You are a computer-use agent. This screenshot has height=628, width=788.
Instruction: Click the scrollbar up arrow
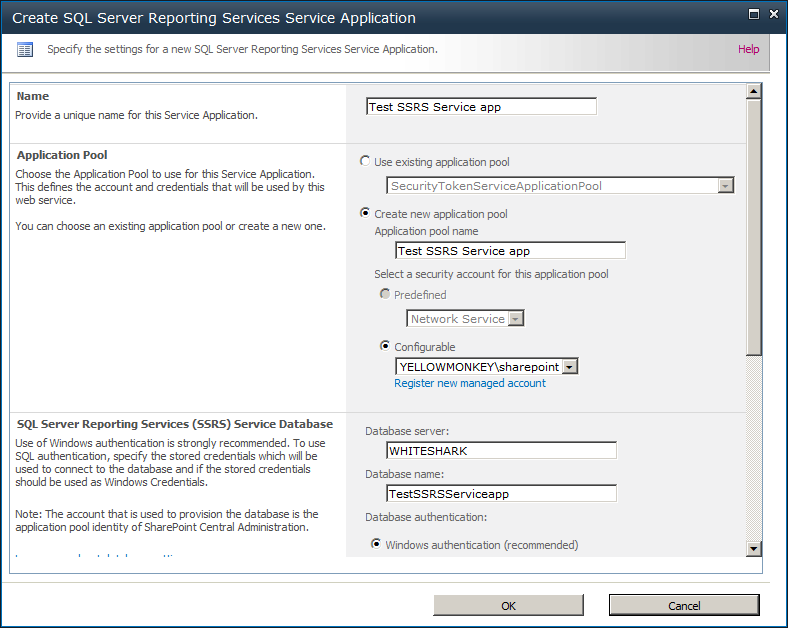(753, 91)
